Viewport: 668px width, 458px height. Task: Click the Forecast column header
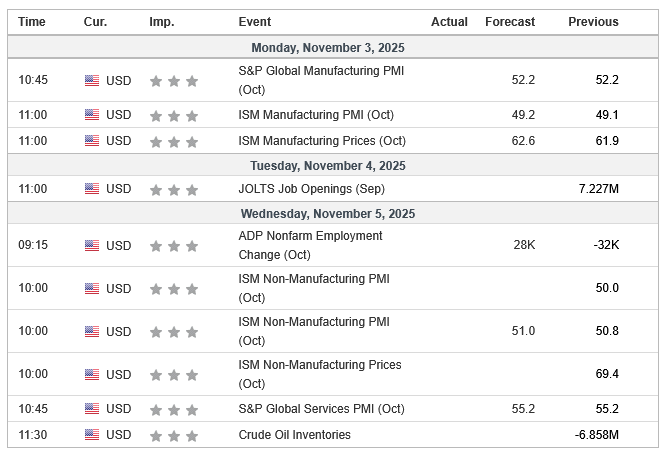point(510,22)
